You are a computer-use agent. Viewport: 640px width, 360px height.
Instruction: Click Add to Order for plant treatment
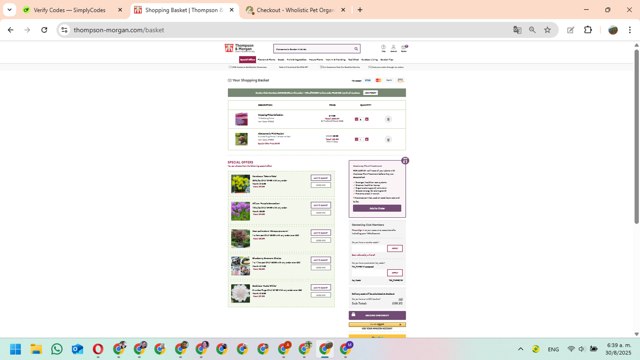pos(377,208)
